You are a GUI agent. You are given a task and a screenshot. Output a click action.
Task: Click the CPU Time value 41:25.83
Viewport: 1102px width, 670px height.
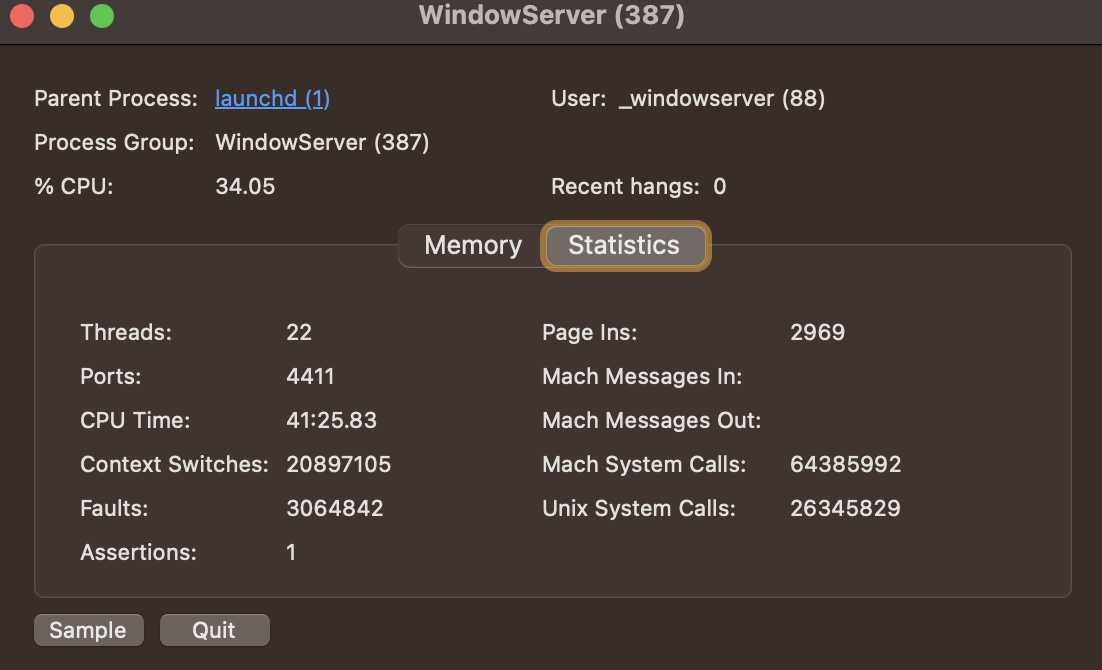click(x=331, y=421)
